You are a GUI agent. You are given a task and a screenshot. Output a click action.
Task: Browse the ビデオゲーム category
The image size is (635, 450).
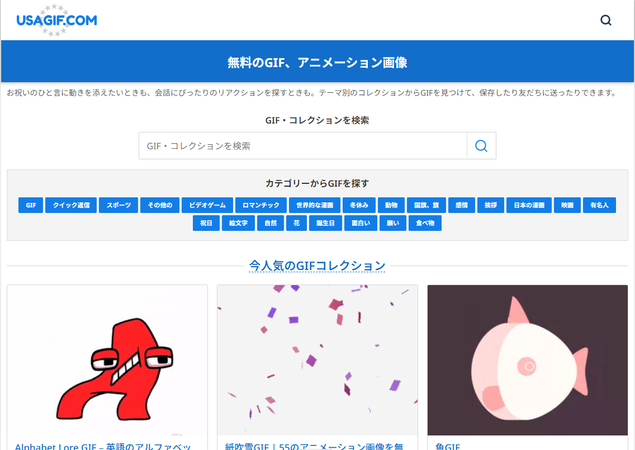207,205
